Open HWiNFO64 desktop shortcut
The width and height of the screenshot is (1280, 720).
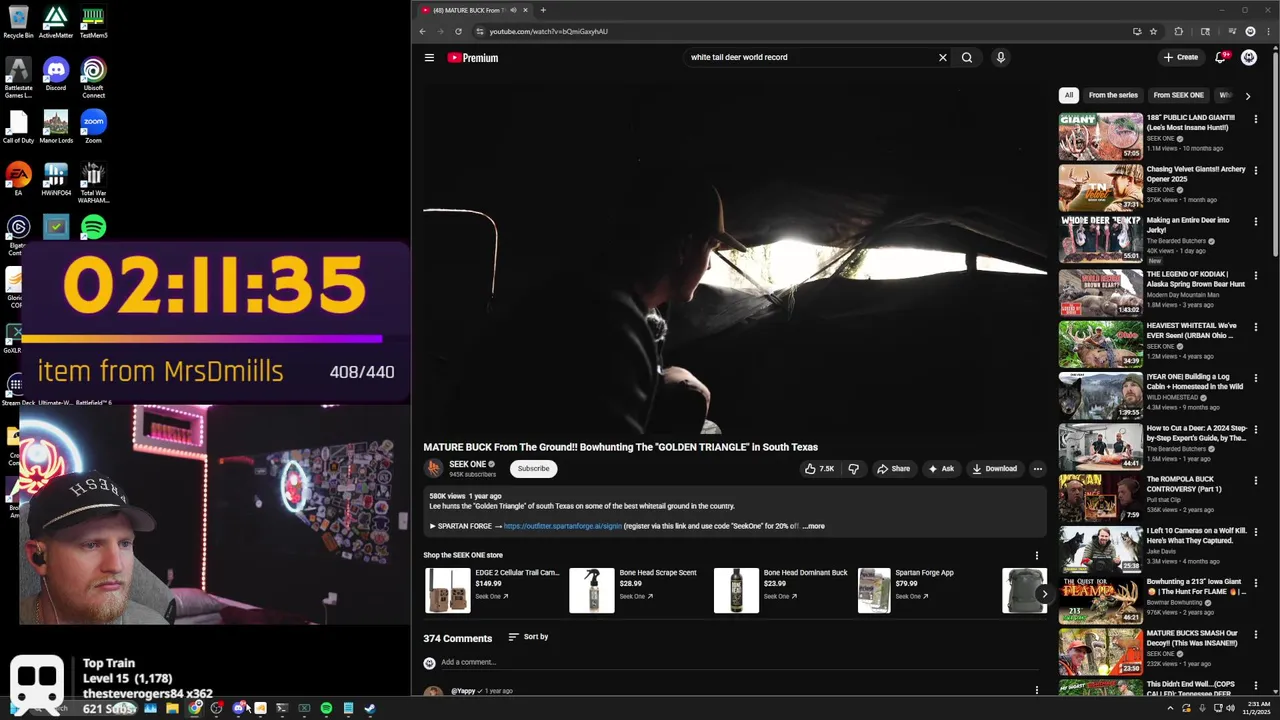[56, 180]
